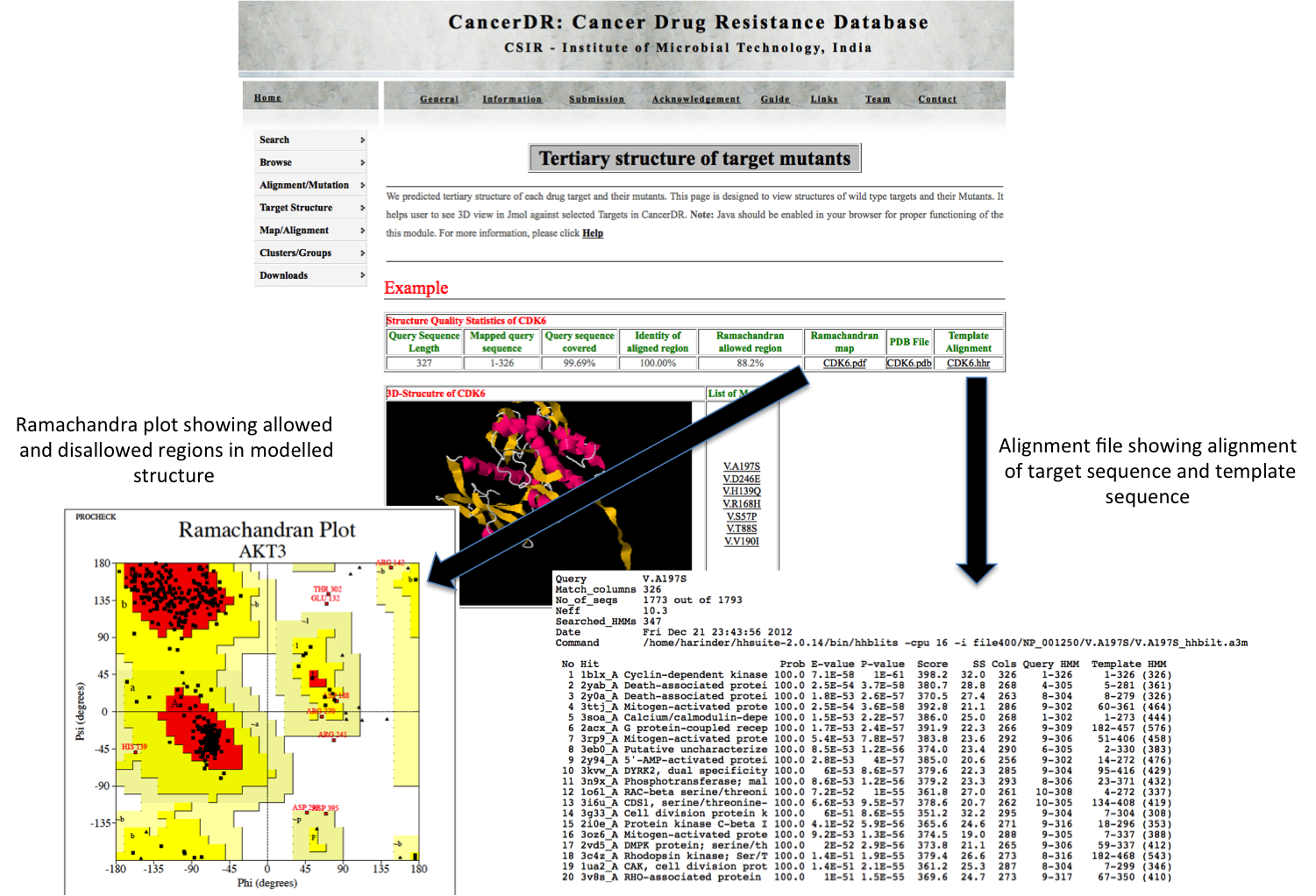Open CDK6.hhr template alignment file

click(x=968, y=363)
